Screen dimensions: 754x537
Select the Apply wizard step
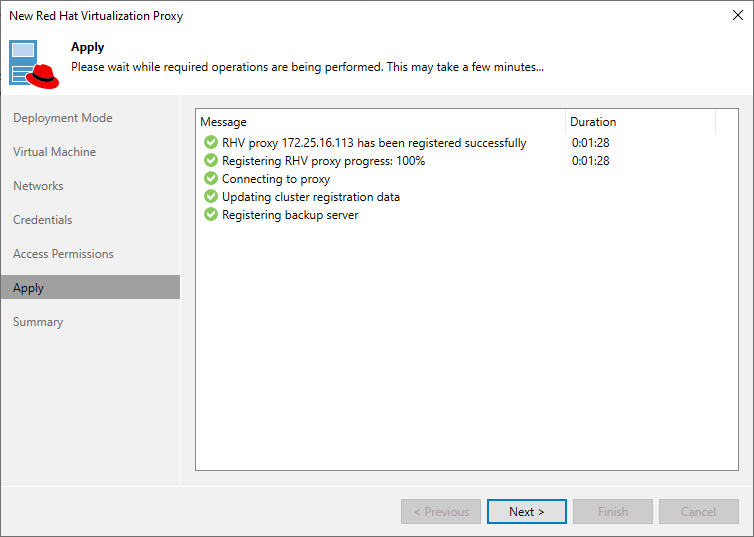pyautogui.click(x=90, y=287)
